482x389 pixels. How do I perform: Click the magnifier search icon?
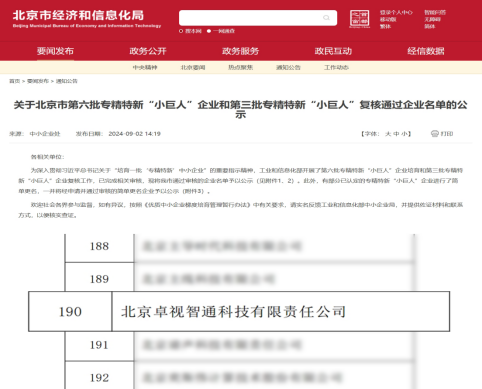(326, 18)
